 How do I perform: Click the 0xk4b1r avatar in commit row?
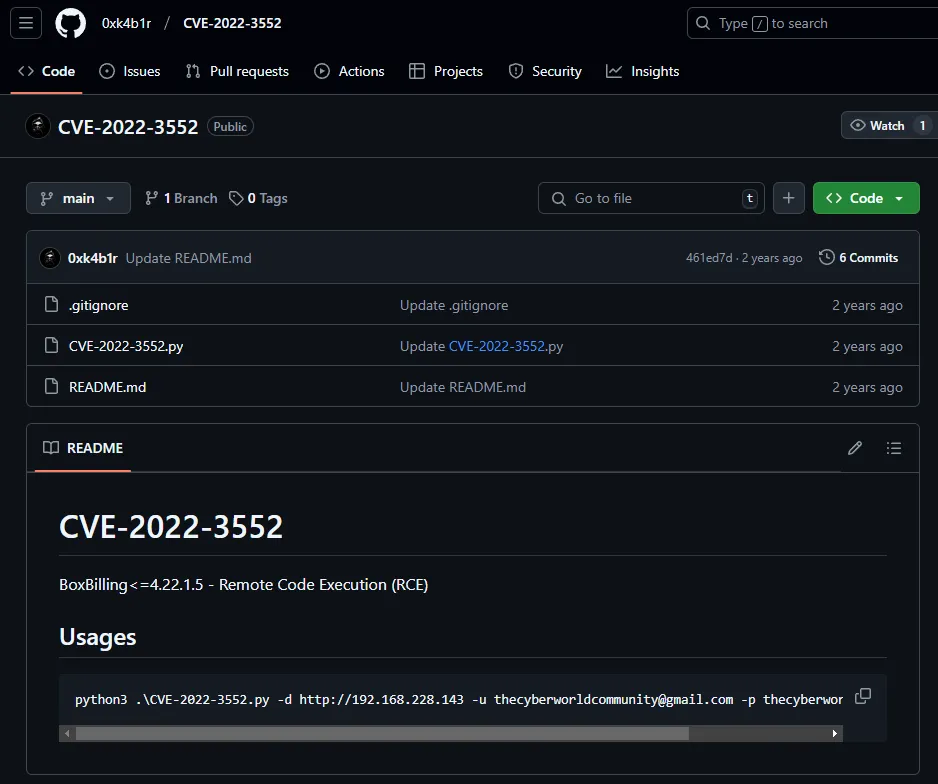pos(50,258)
